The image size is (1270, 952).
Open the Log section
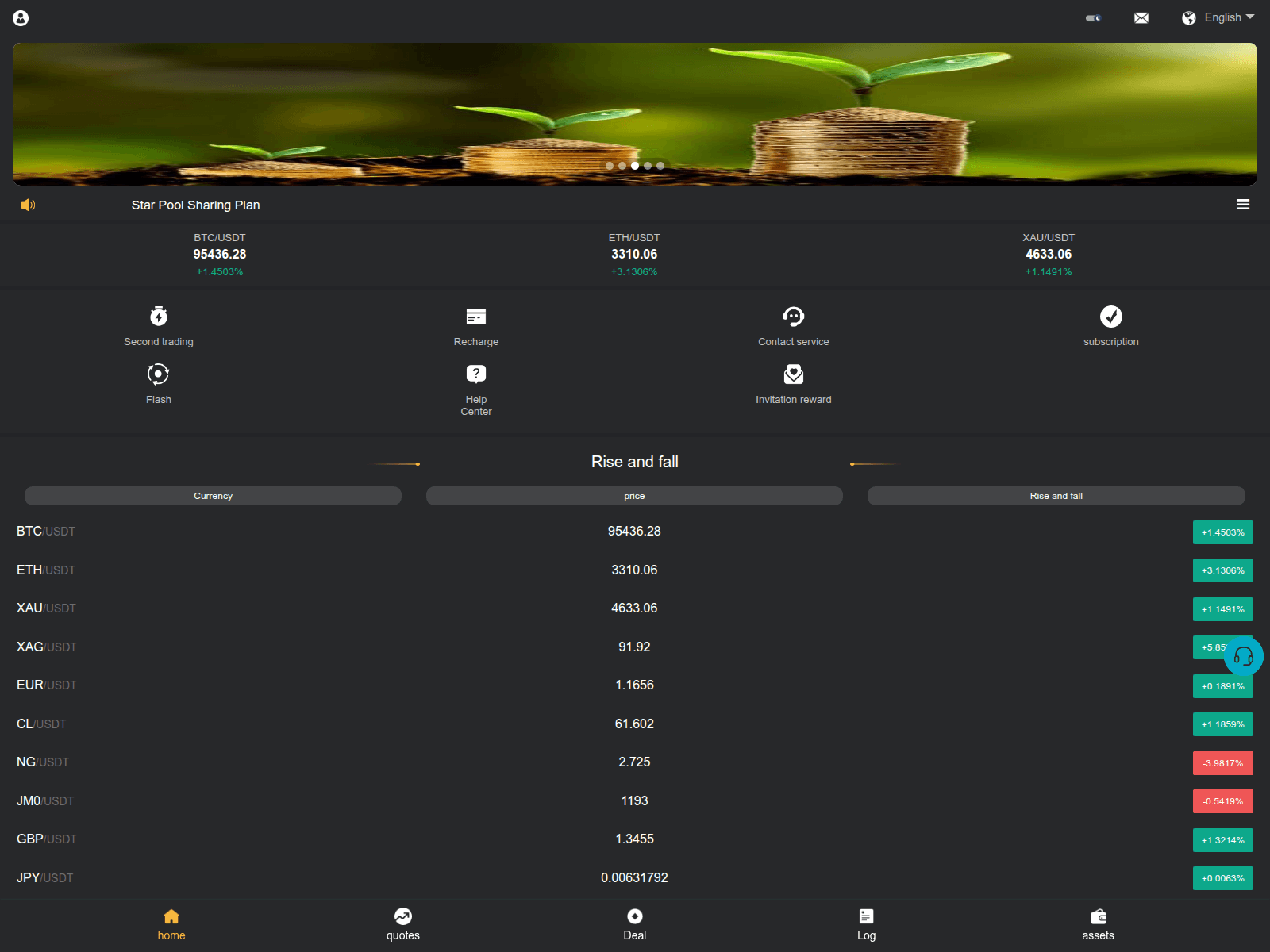(x=866, y=924)
